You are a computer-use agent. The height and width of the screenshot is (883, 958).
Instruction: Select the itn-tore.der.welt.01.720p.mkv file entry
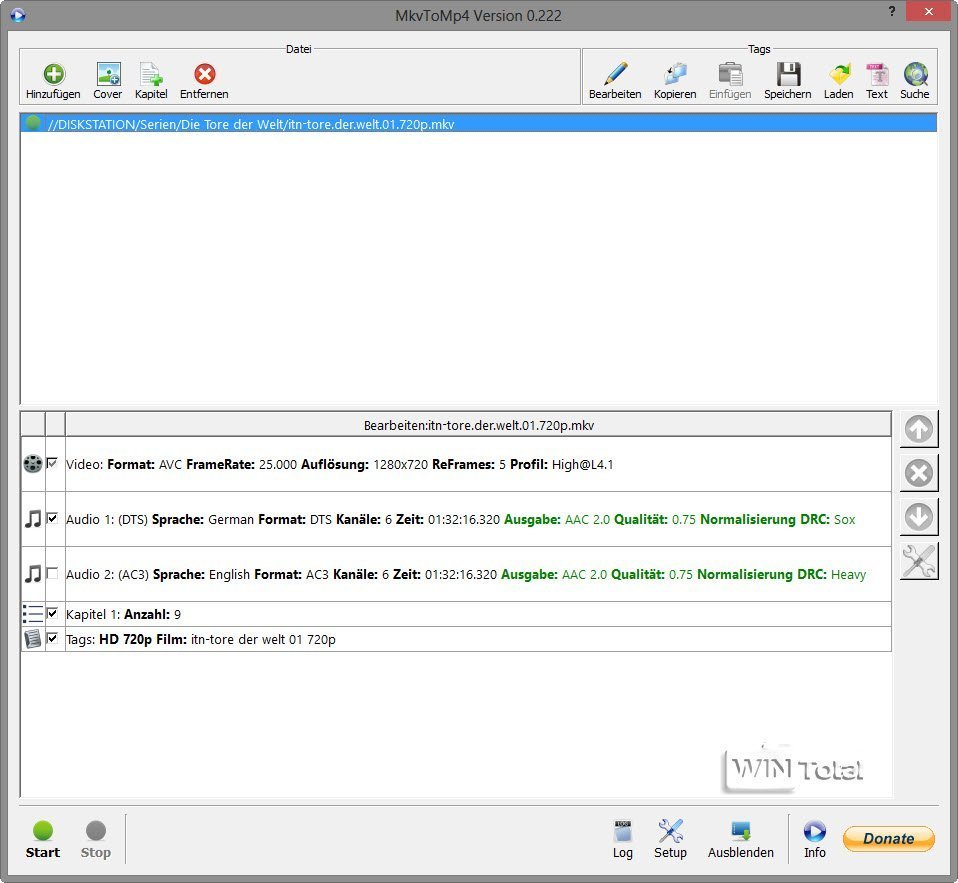pos(250,124)
